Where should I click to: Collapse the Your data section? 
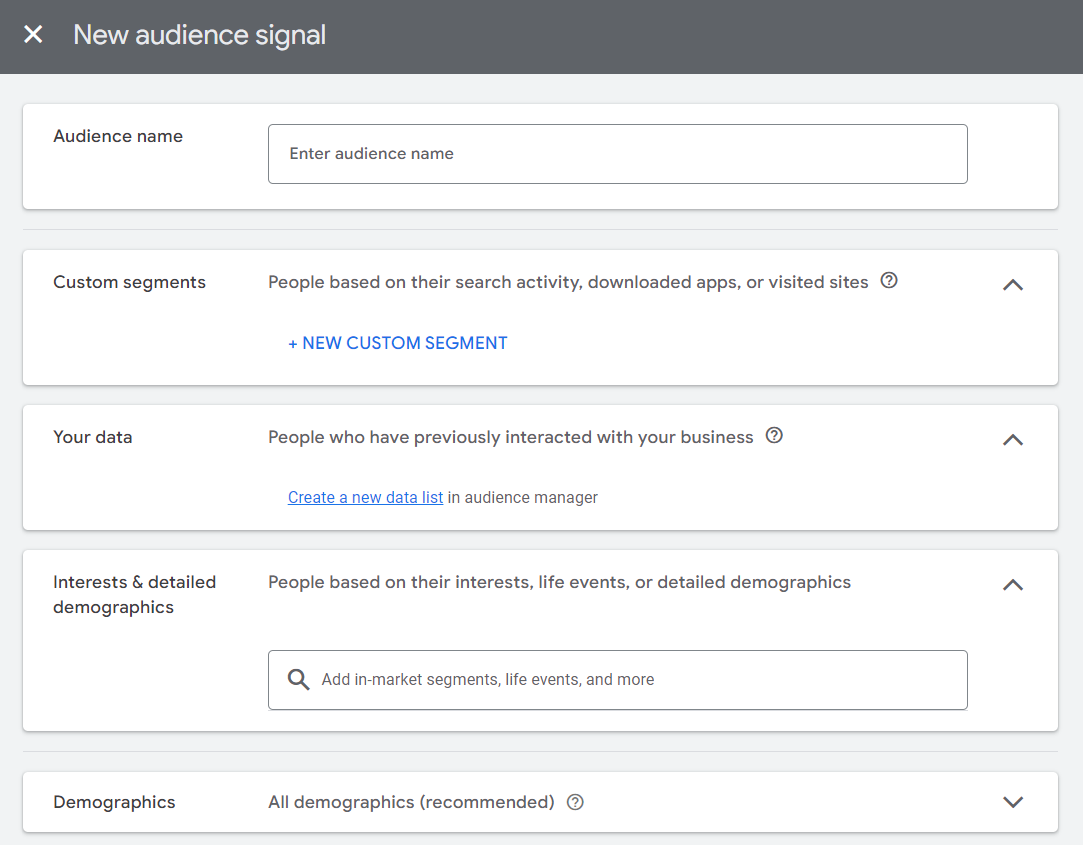(x=1012, y=439)
